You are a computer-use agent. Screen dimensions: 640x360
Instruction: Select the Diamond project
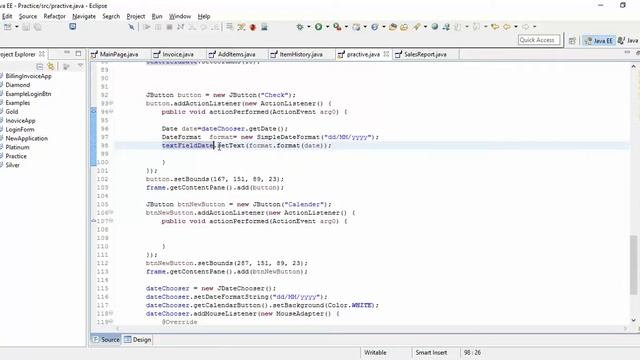[x=18, y=85]
